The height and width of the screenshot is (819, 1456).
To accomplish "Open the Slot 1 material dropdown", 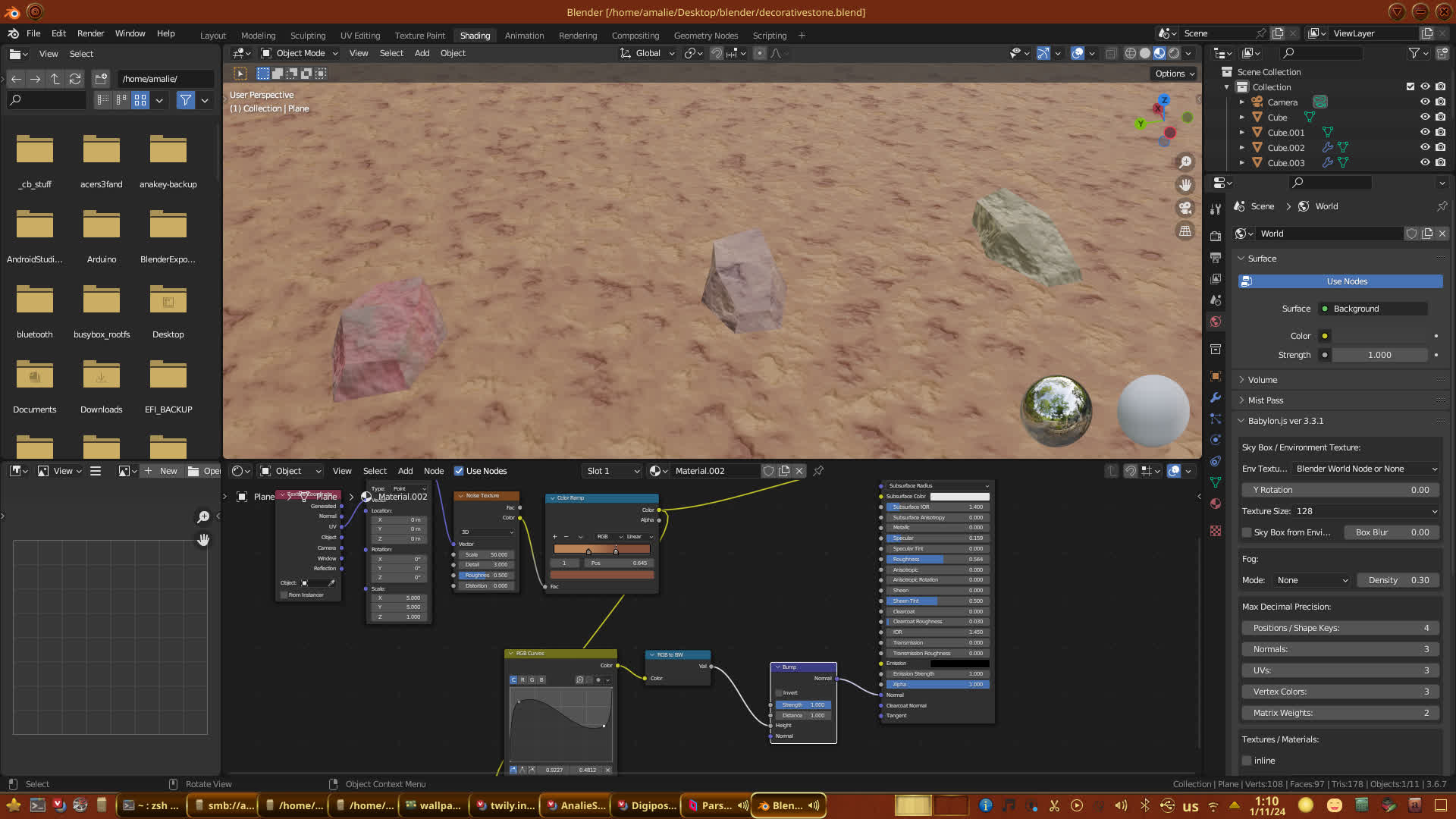I will pyautogui.click(x=612, y=471).
